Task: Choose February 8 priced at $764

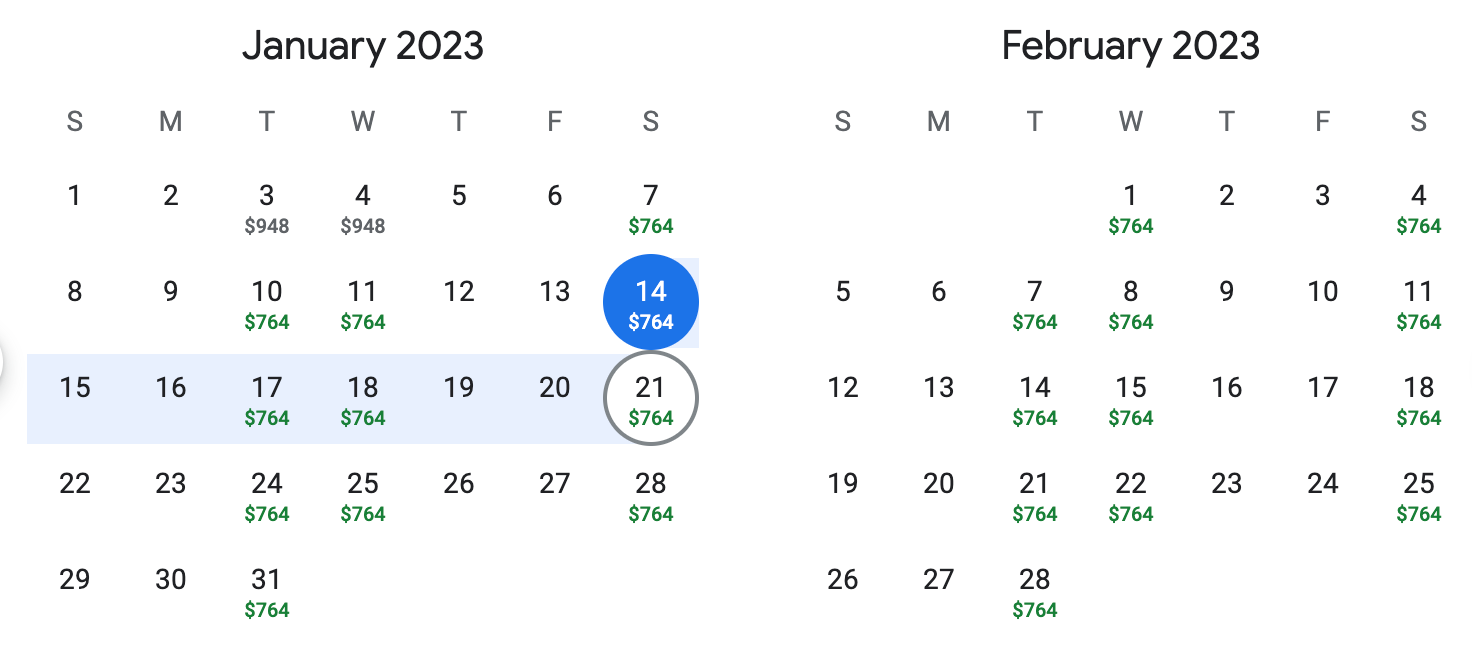Action: [x=1130, y=303]
